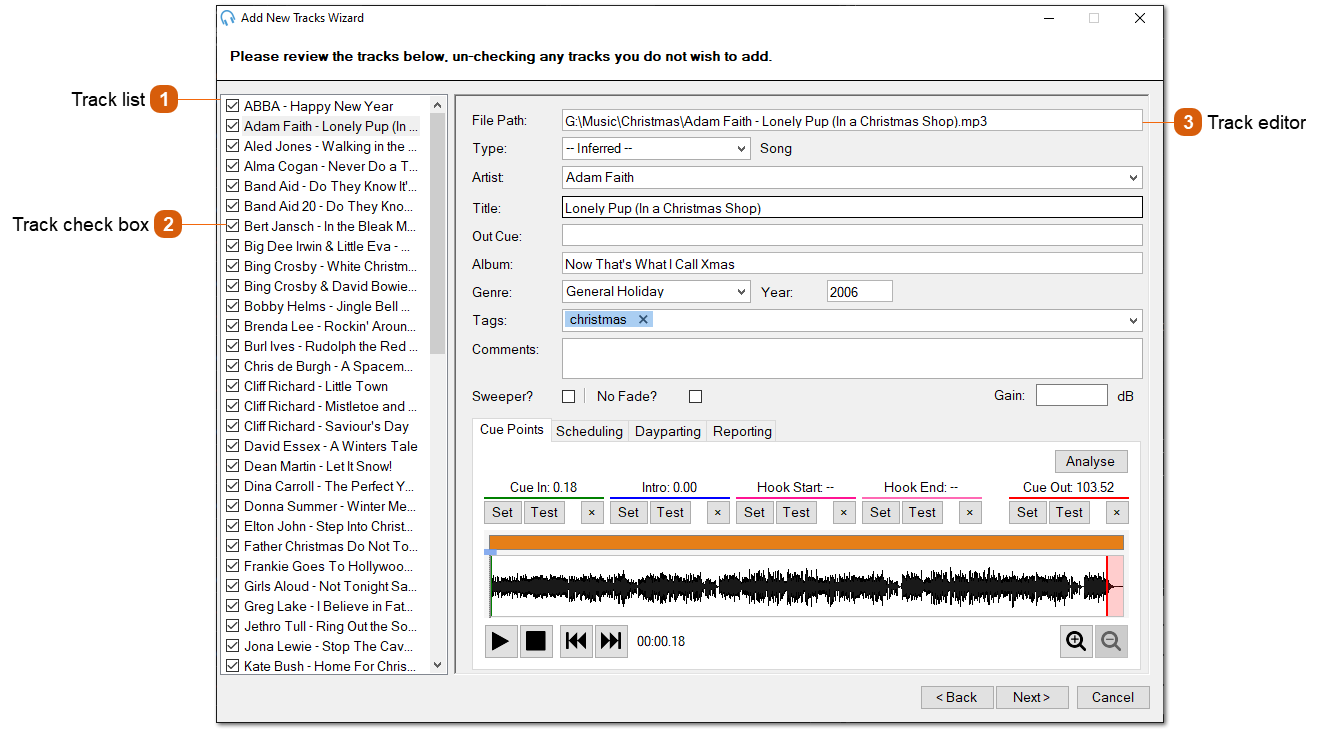Screen dimensions: 1322x732
Task: Zoom in on the waveform
Action: 1076,641
